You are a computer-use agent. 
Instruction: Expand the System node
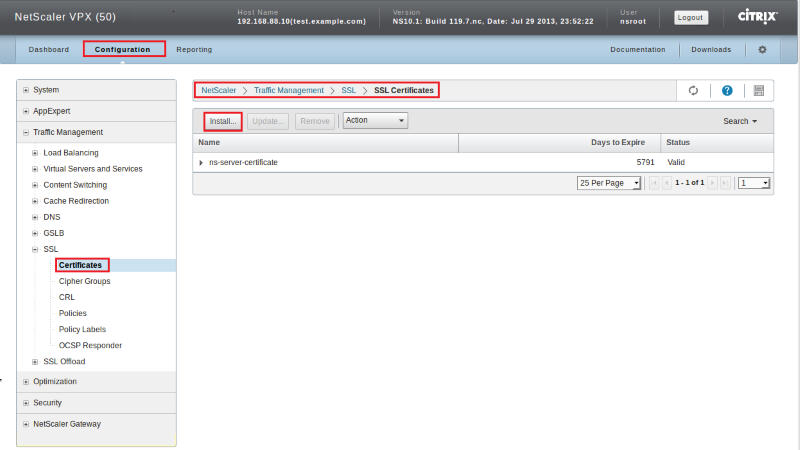pos(26,90)
